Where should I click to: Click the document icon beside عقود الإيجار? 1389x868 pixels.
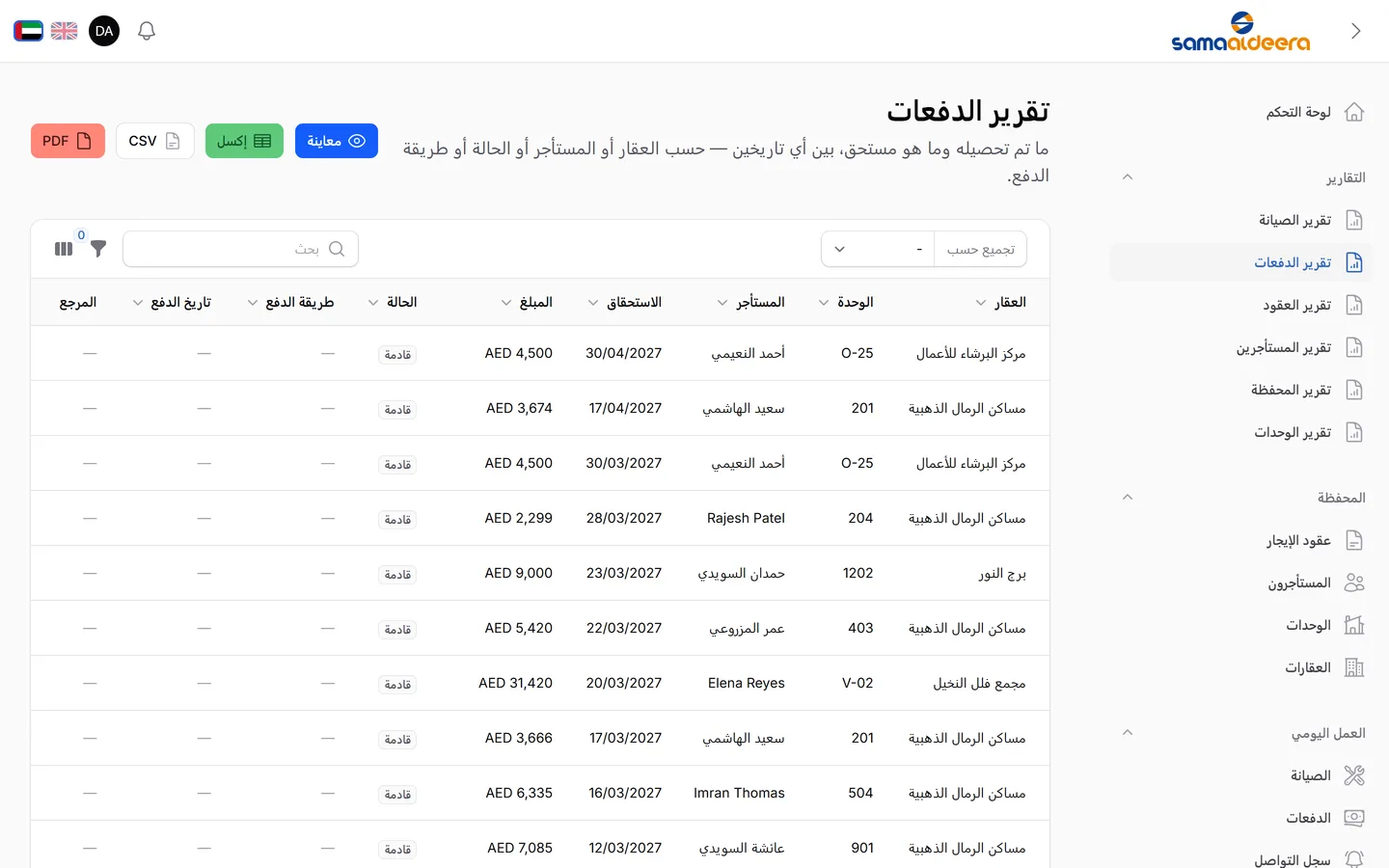1354,540
